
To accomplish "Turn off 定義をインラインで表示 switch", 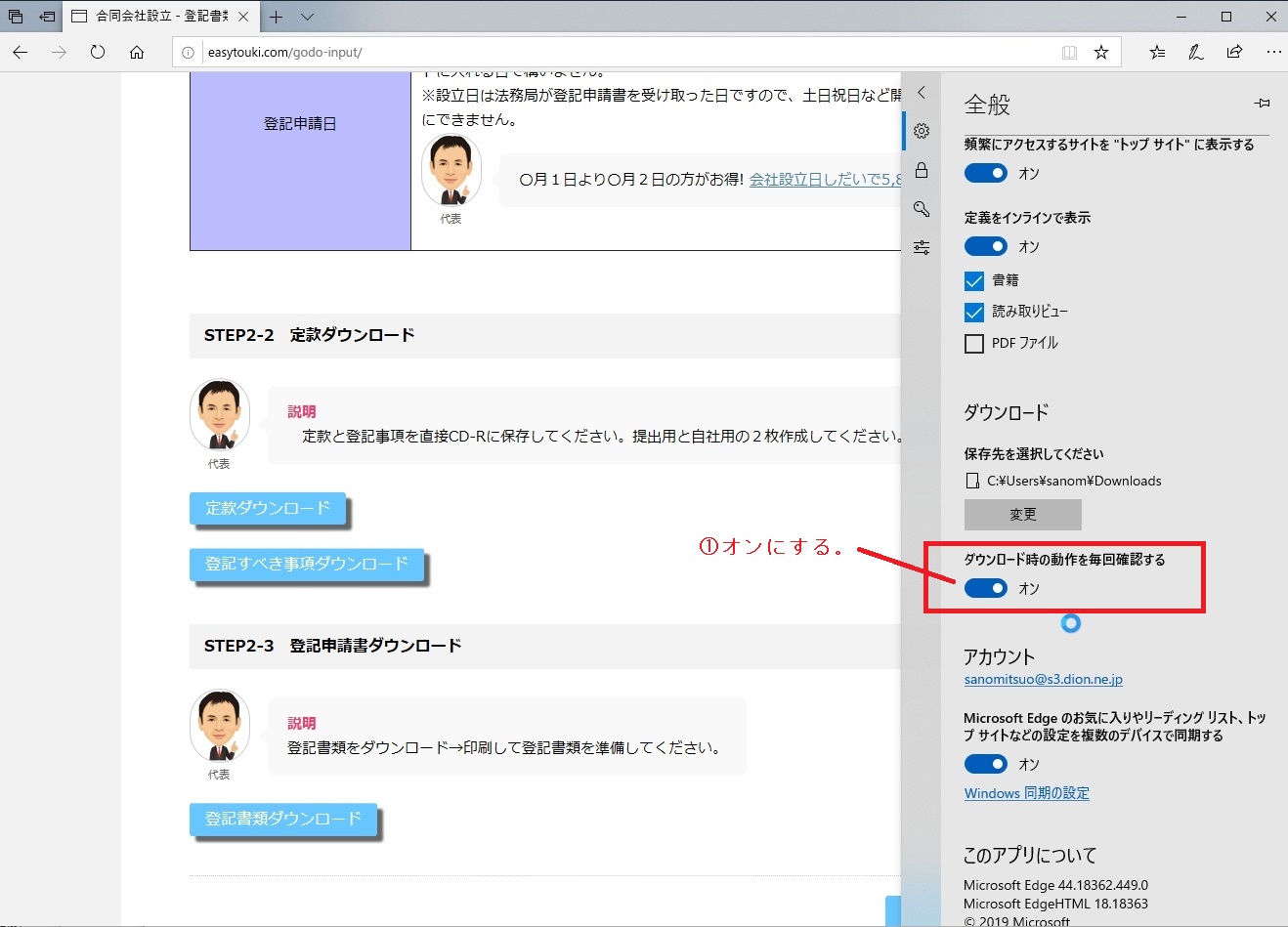I will pos(985,246).
